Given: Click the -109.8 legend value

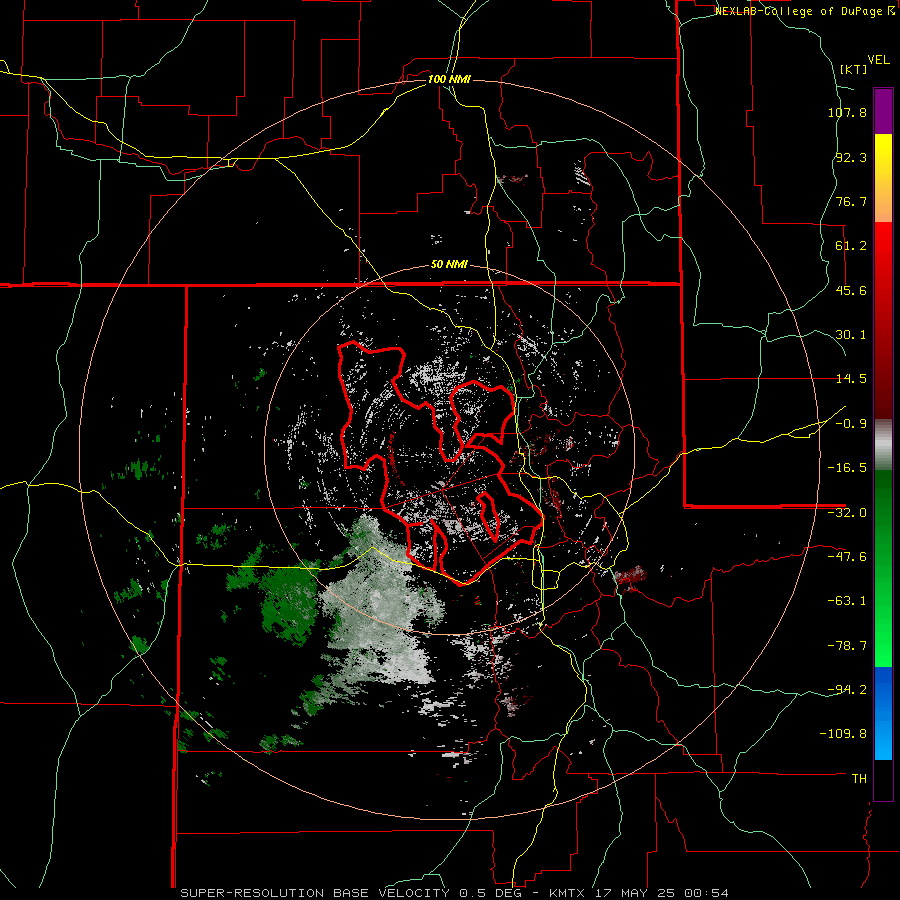Looking at the screenshot, I should tap(843, 734).
